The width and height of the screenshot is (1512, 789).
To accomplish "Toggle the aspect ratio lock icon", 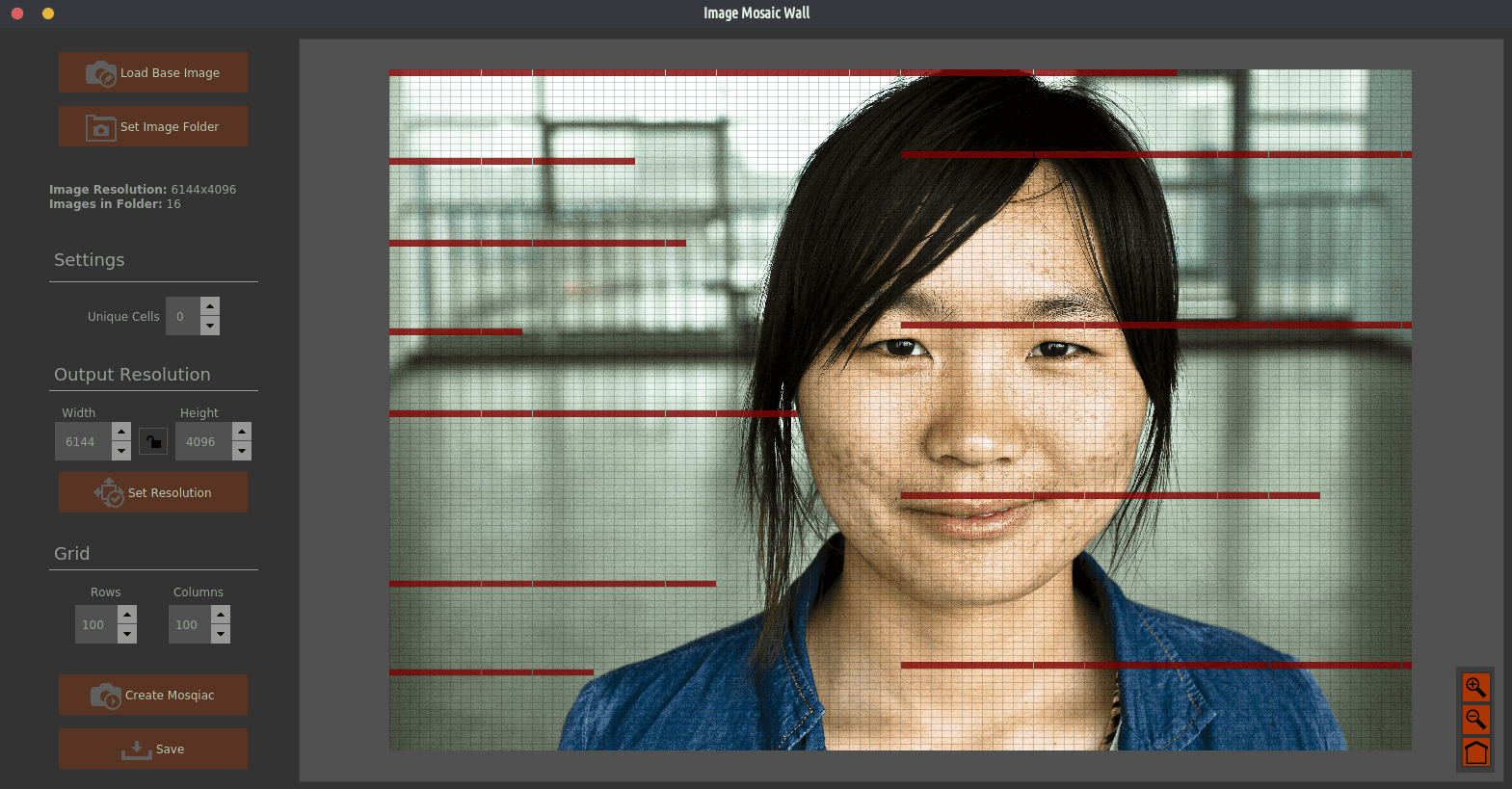I will (x=153, y=441).
